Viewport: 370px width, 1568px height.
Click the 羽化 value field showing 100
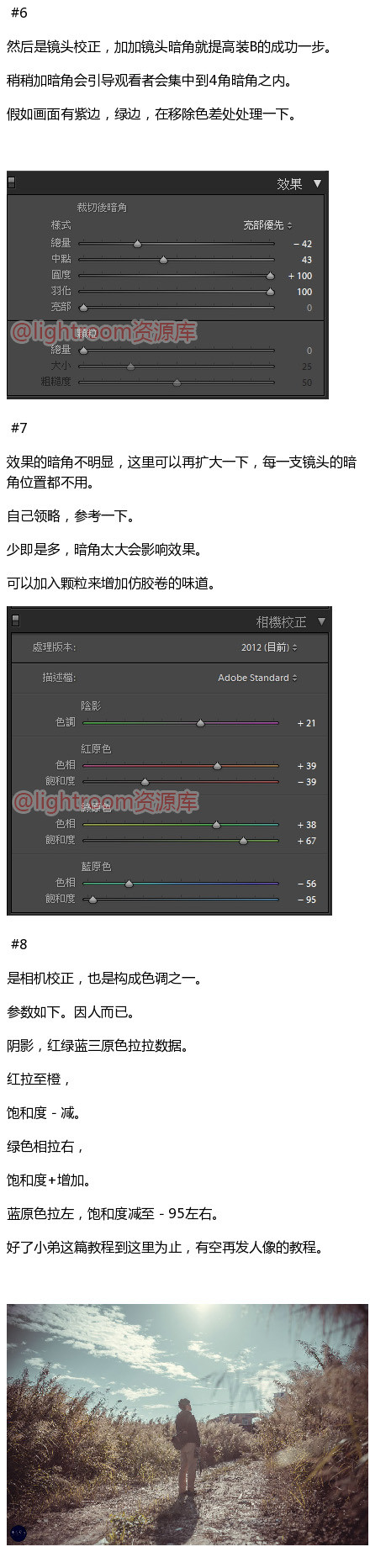click(x=304, y=292)
